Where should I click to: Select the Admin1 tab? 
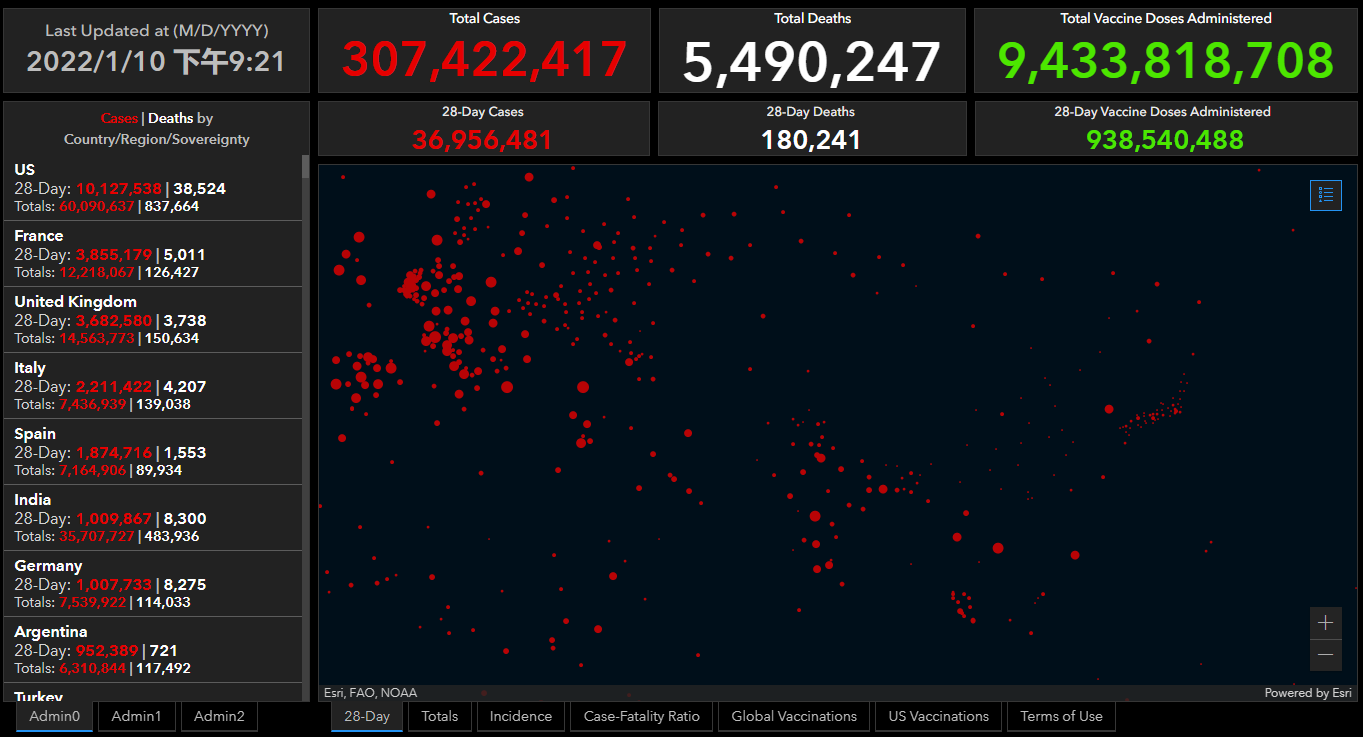point(136,716)
